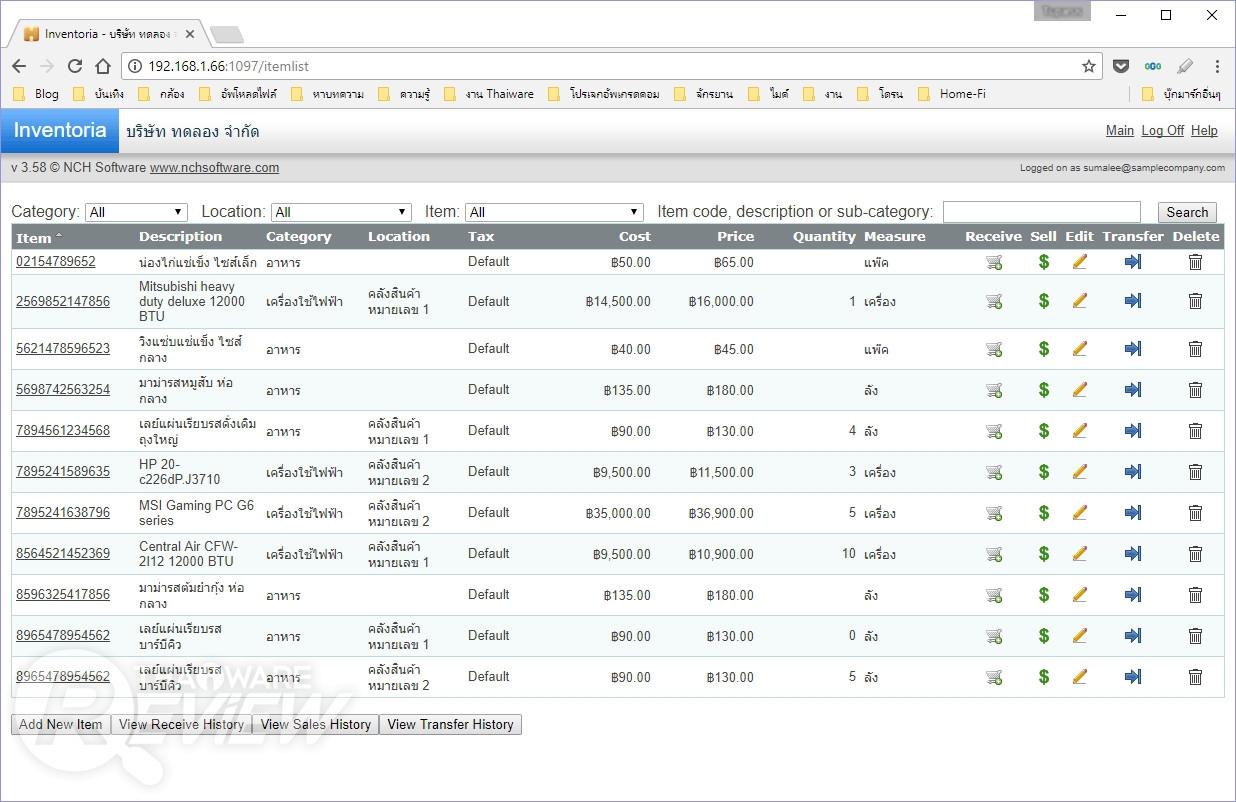
Task: Open the Main menu link
Action: tap(1119, 131)
